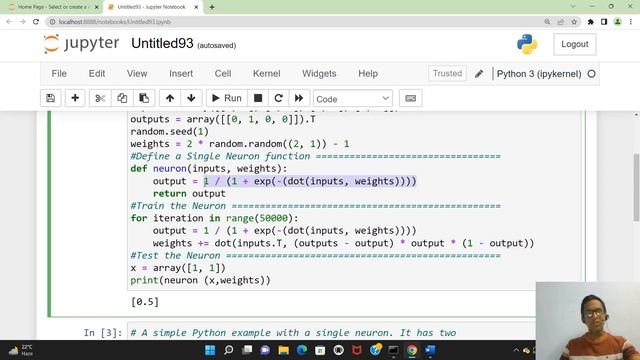The image size is (640, 360).
Task: Reload the page in Chrome
Action: click(x=36, y=22)
